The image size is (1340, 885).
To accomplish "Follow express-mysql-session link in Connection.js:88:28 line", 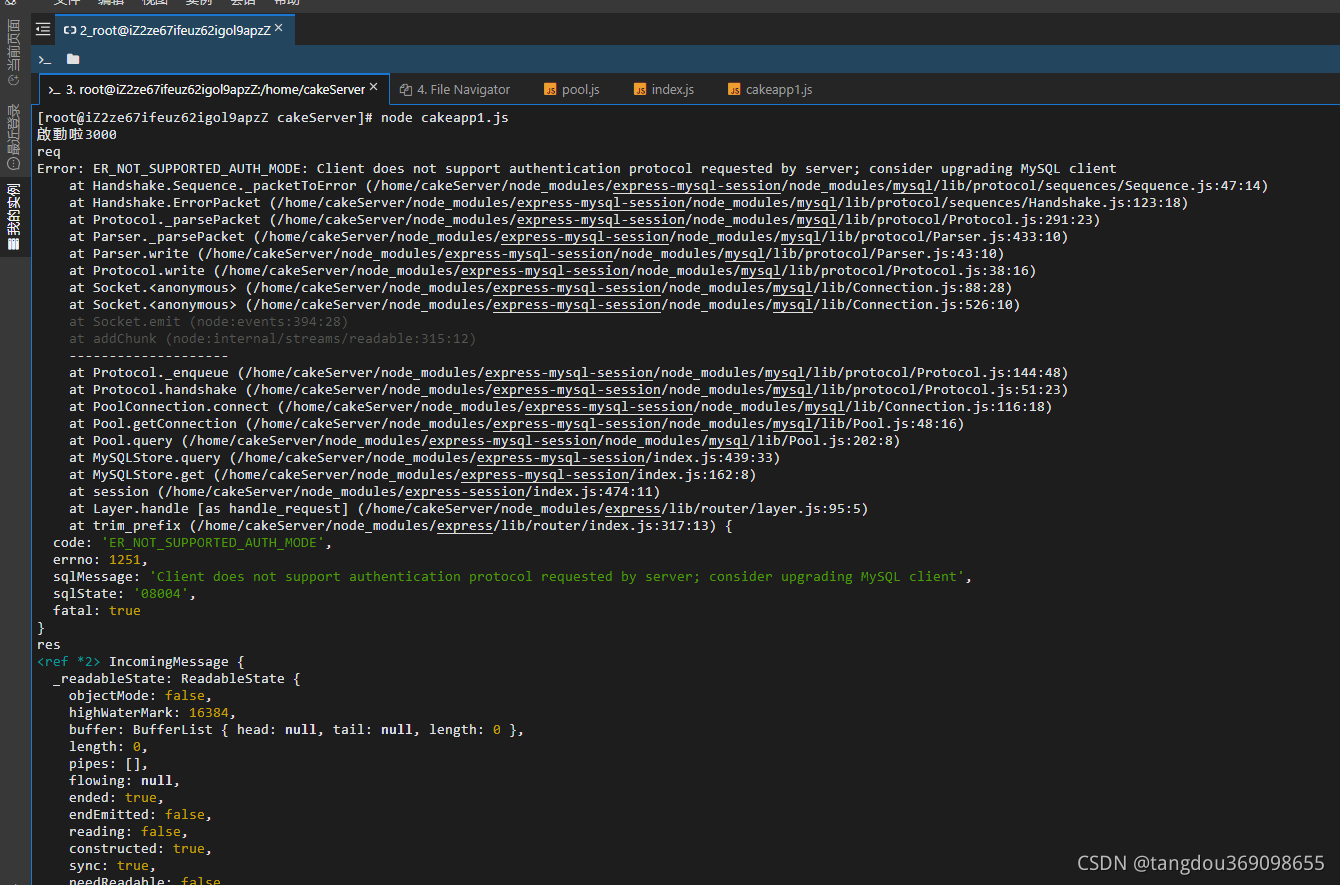I will point(577,288).
